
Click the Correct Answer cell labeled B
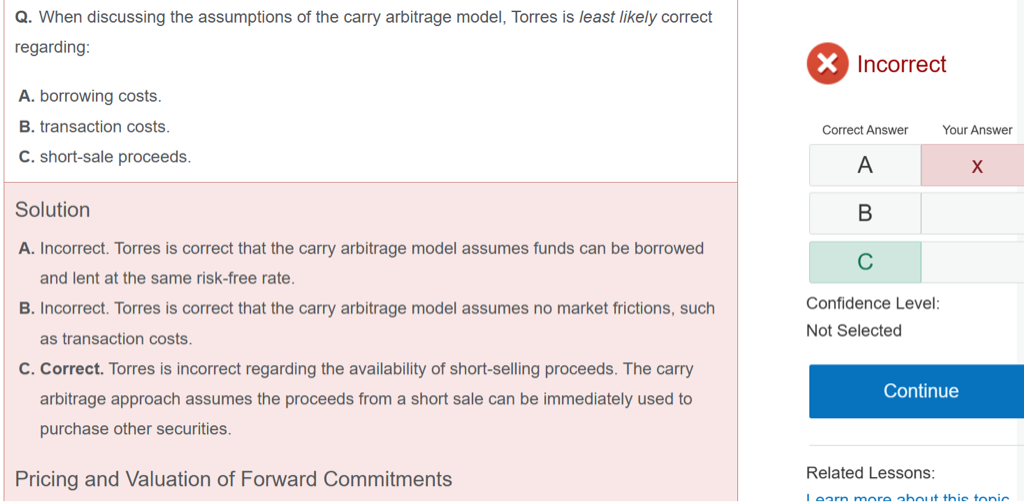tap(865, 213)
